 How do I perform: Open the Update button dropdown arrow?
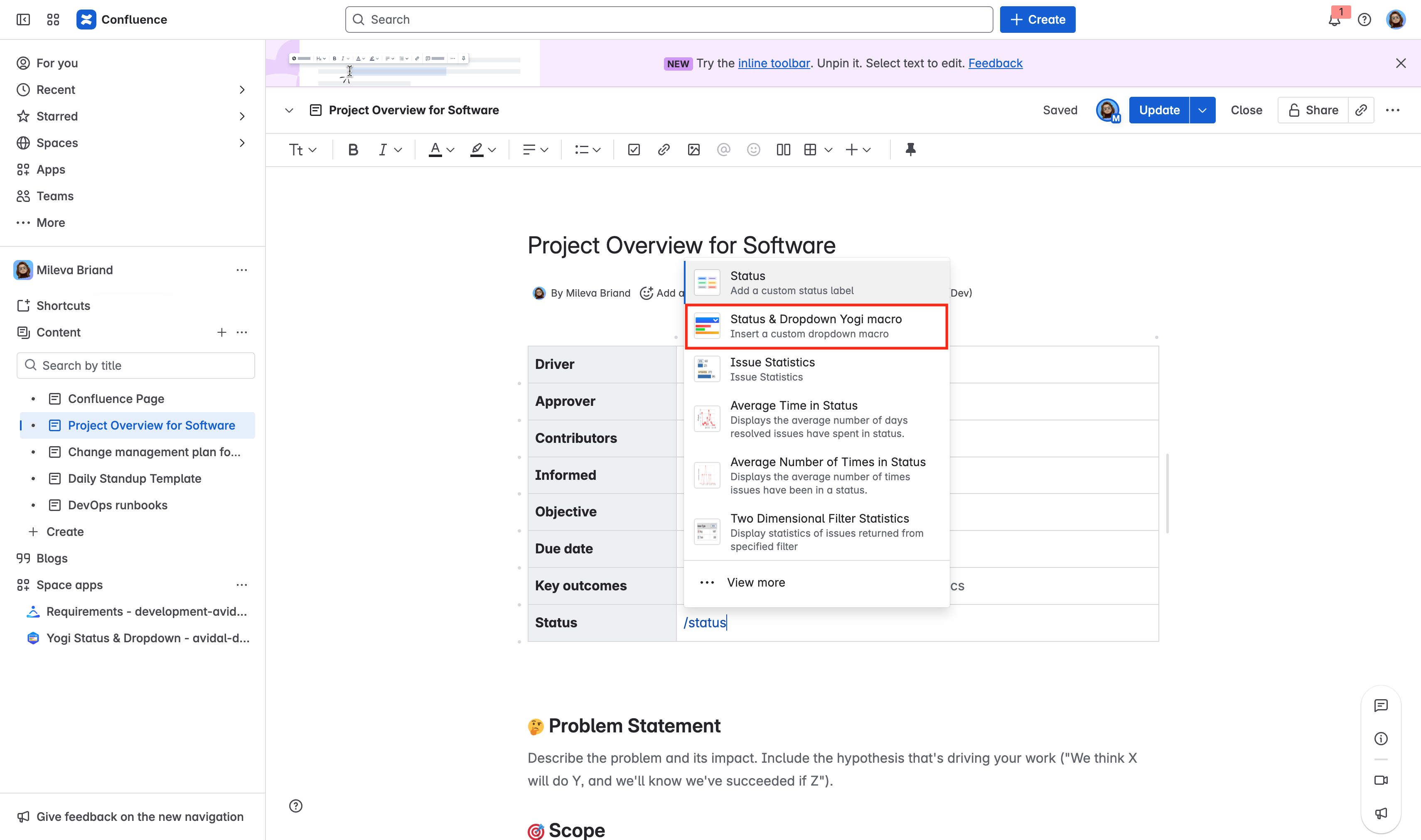tap(1202, 110)
